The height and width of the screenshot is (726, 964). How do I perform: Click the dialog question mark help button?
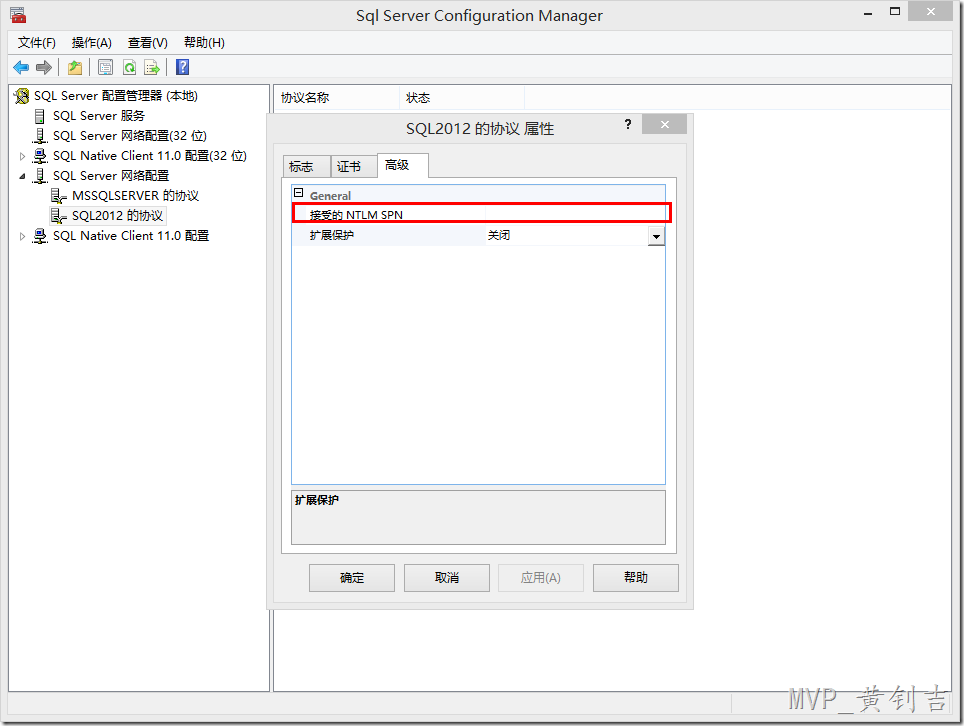628,124
